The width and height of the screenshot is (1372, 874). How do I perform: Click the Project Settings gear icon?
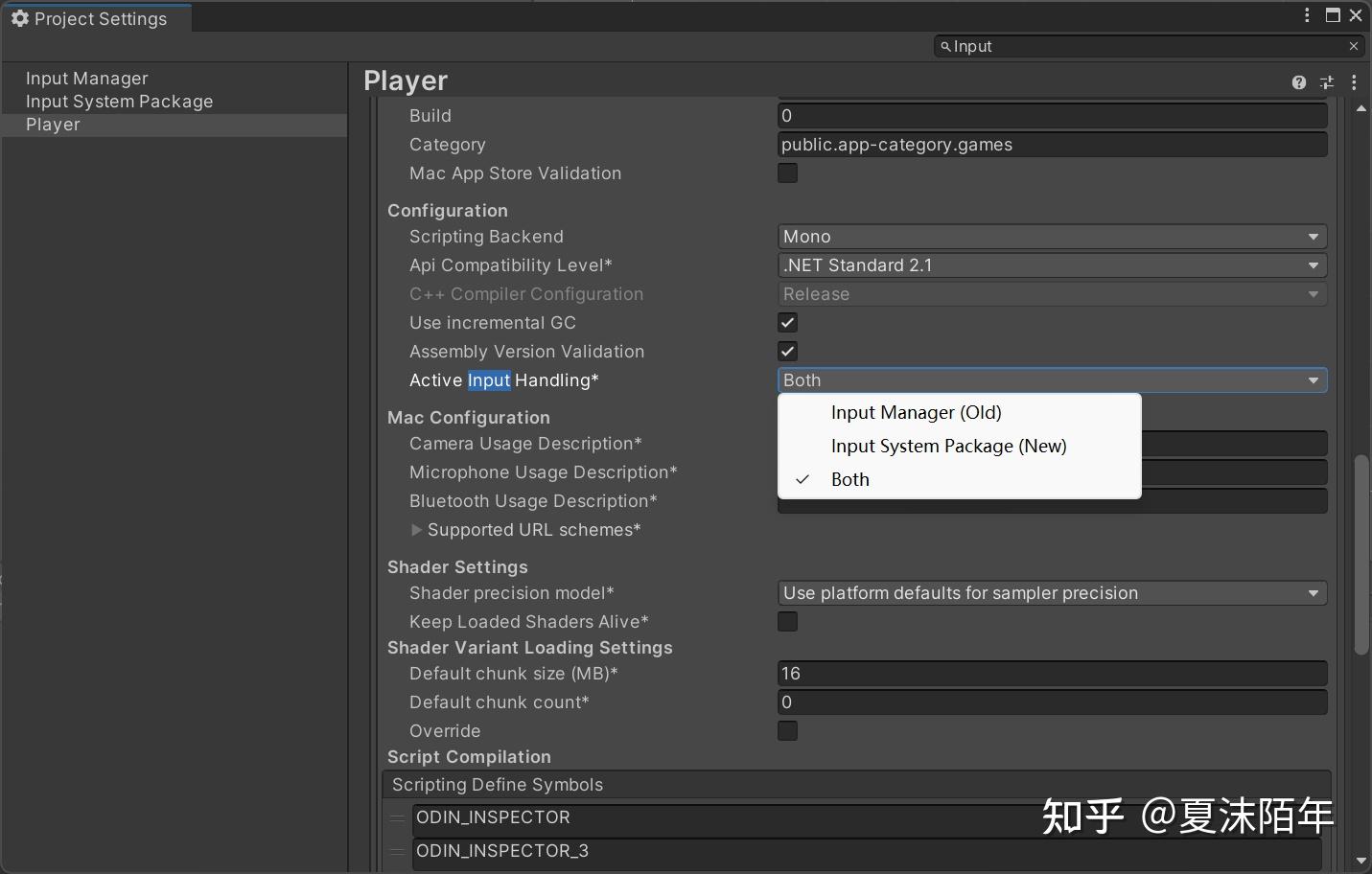click(20, 18)
